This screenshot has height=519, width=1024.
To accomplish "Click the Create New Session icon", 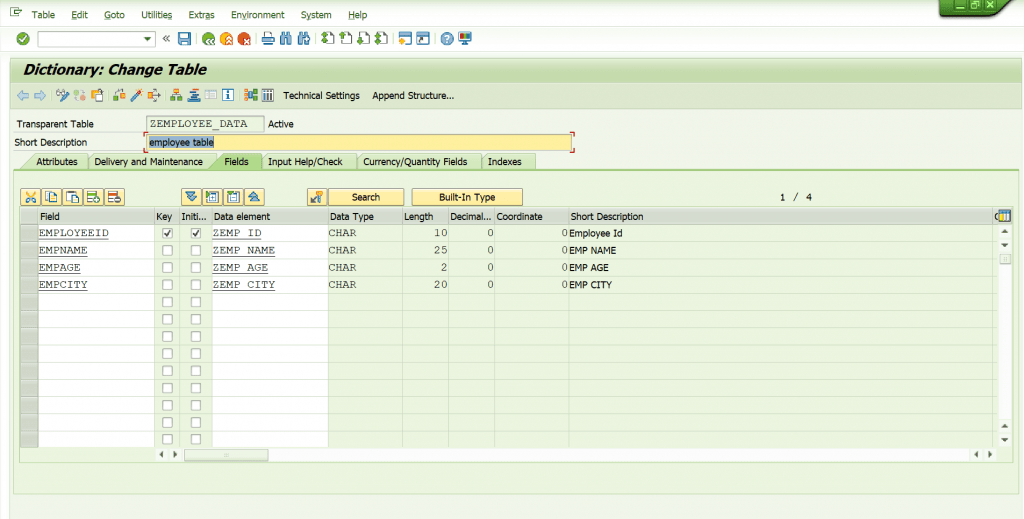I will (405, 39).
